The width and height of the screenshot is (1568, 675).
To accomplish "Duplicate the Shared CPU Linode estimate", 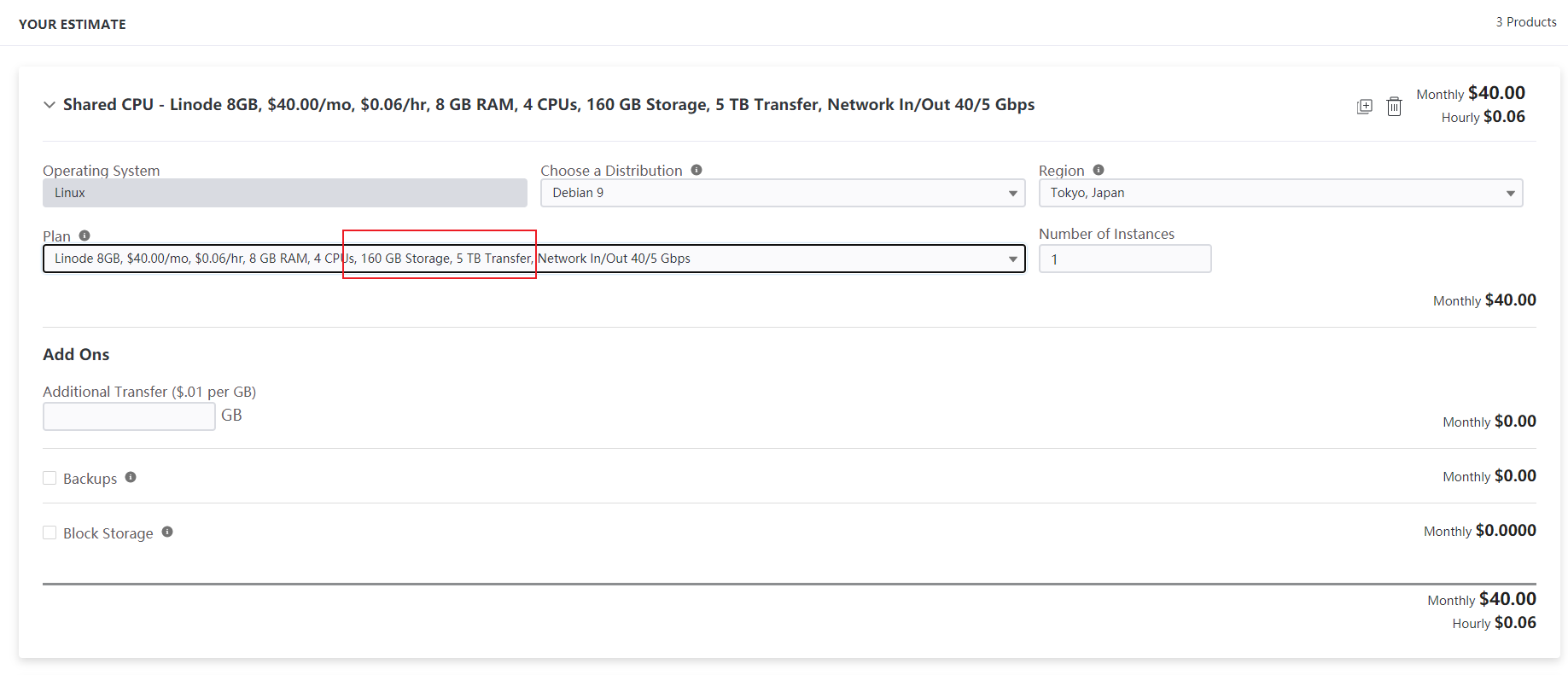I will (1364, 107).
